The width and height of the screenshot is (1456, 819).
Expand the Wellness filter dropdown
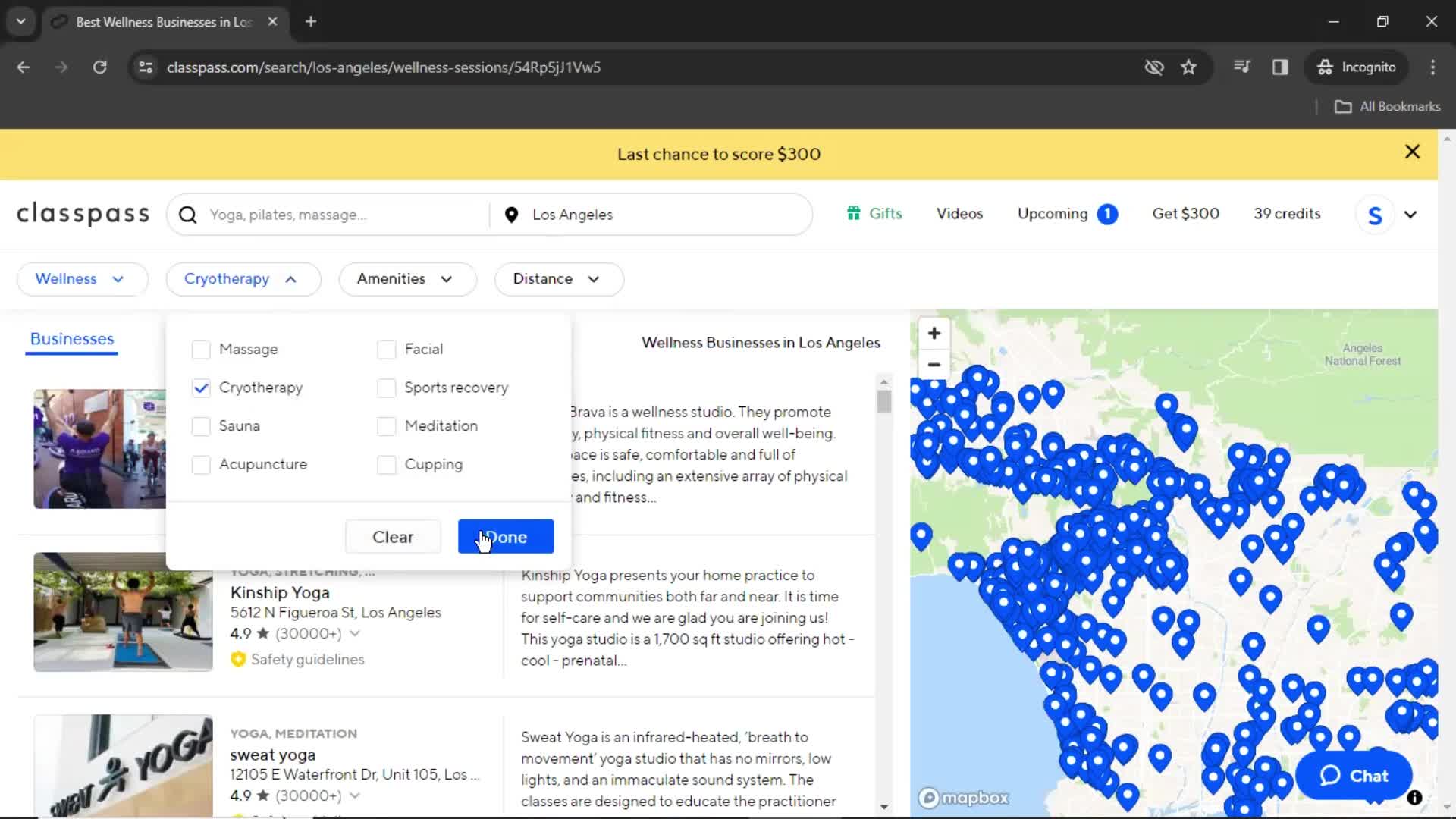pos(82,279)
